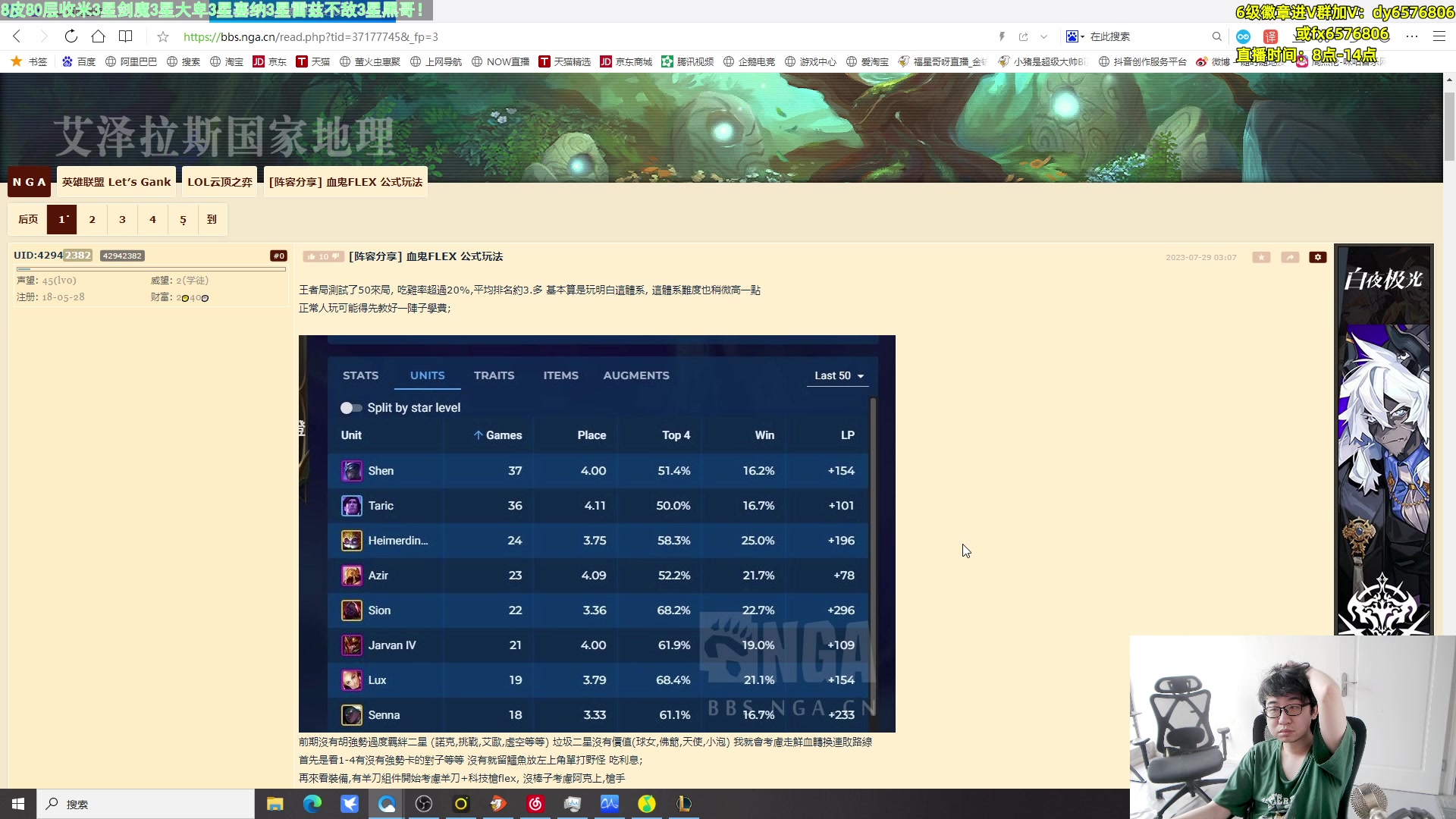Open NetEase Cloud Music from taskbar
1456x819 pixels.
(535, 804)
